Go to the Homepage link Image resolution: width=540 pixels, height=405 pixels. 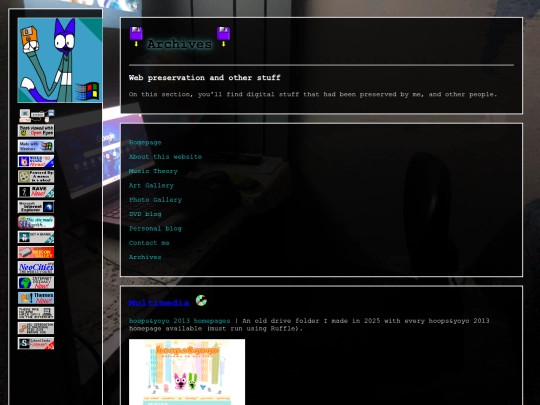click(x=145, y=143)
